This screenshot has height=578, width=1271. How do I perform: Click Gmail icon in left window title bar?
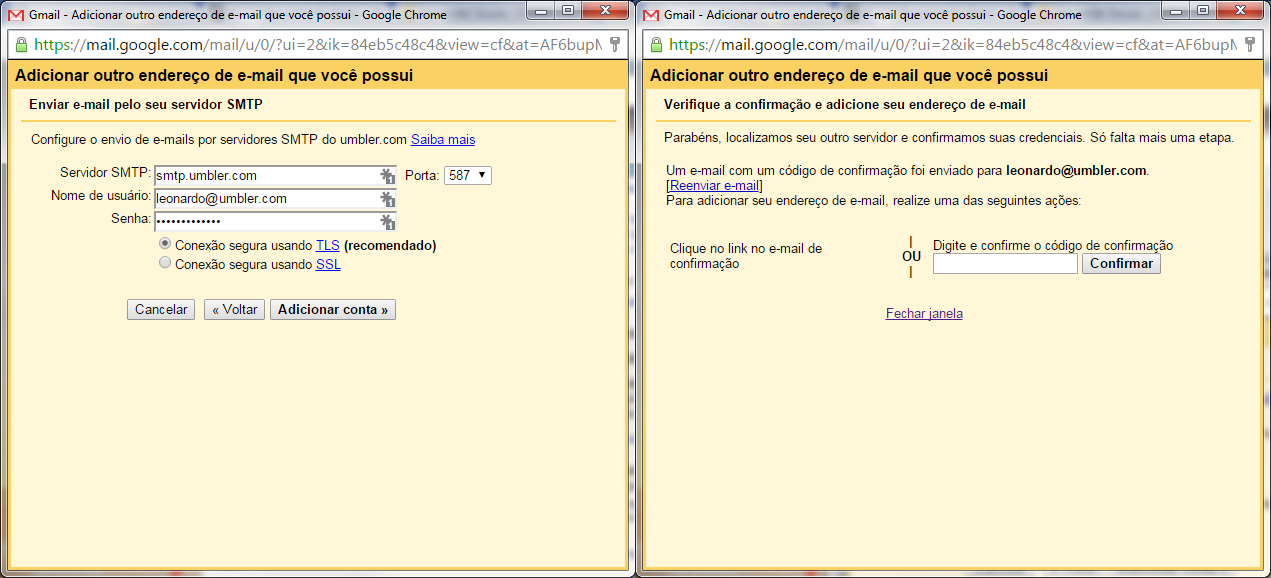point(16,15)
